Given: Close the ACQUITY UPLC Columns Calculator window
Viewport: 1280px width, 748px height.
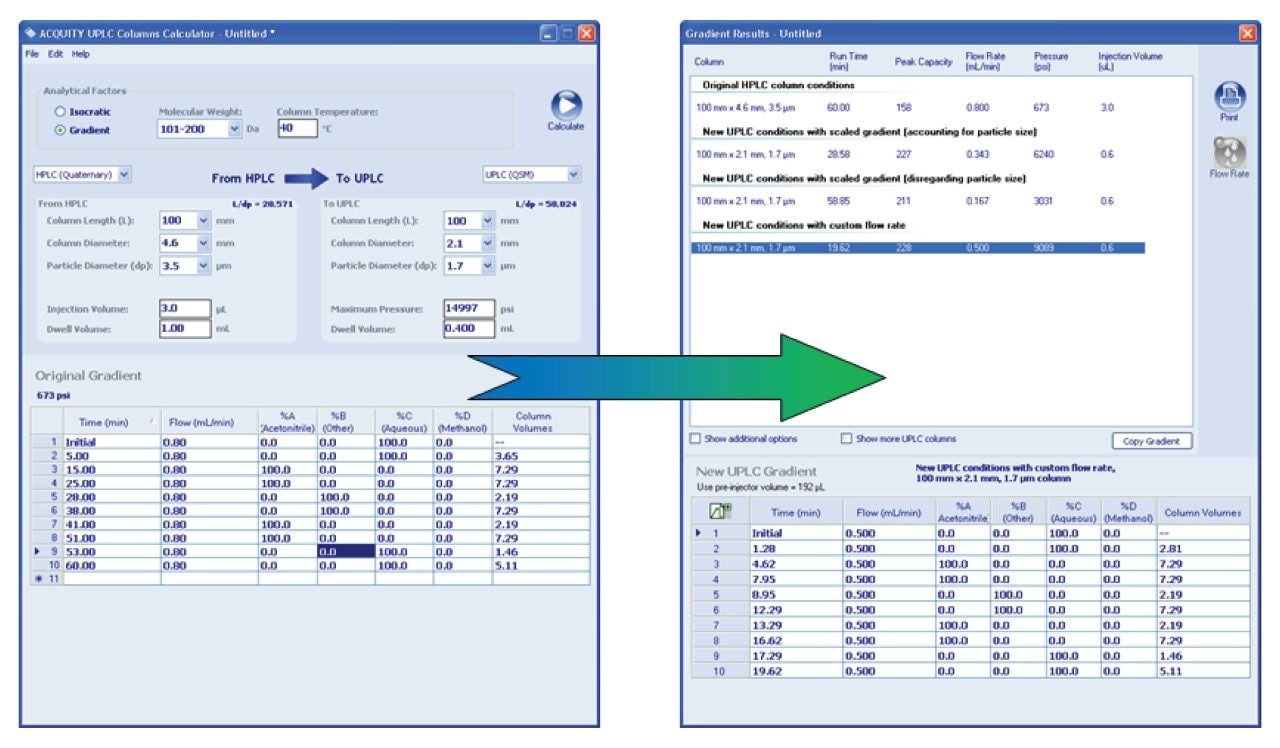Looking at the screenshot, I should click(586, 33).
